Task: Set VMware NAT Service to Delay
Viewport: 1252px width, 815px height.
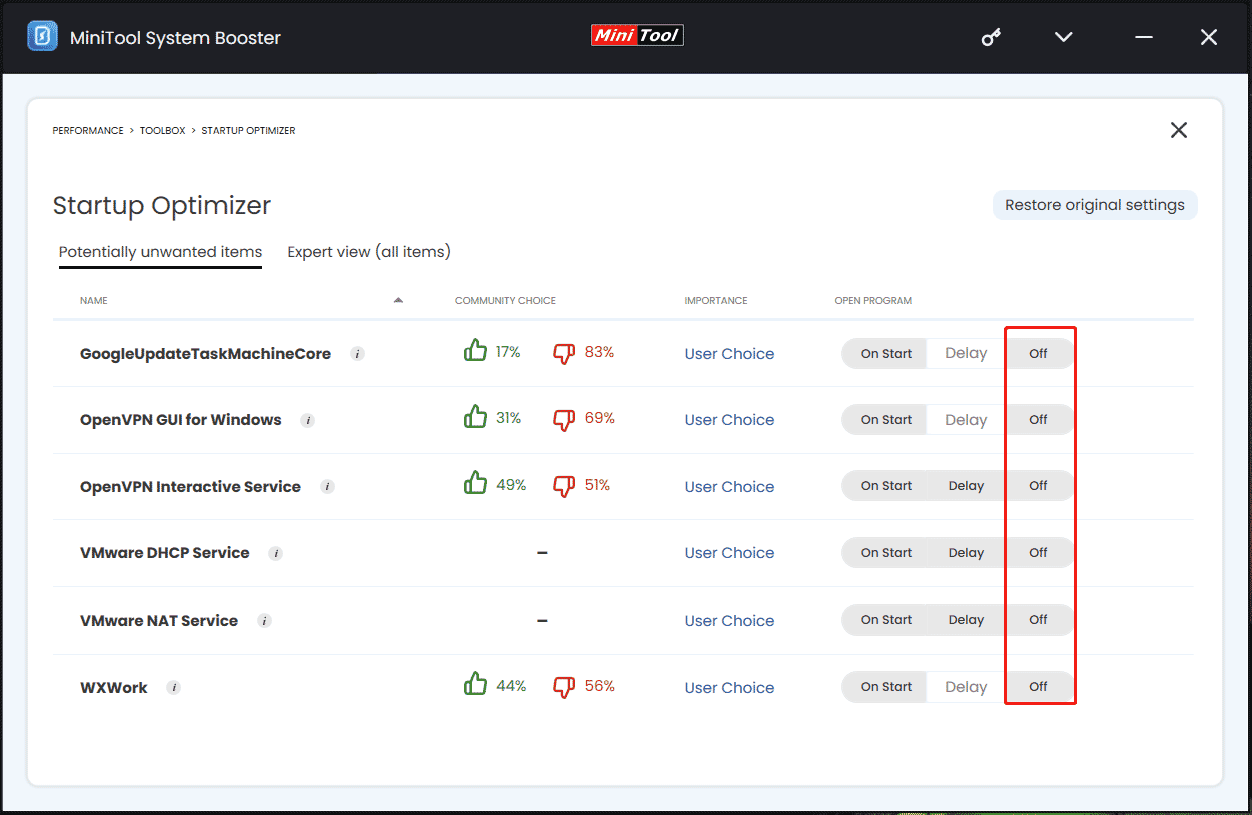Action: 966,620
